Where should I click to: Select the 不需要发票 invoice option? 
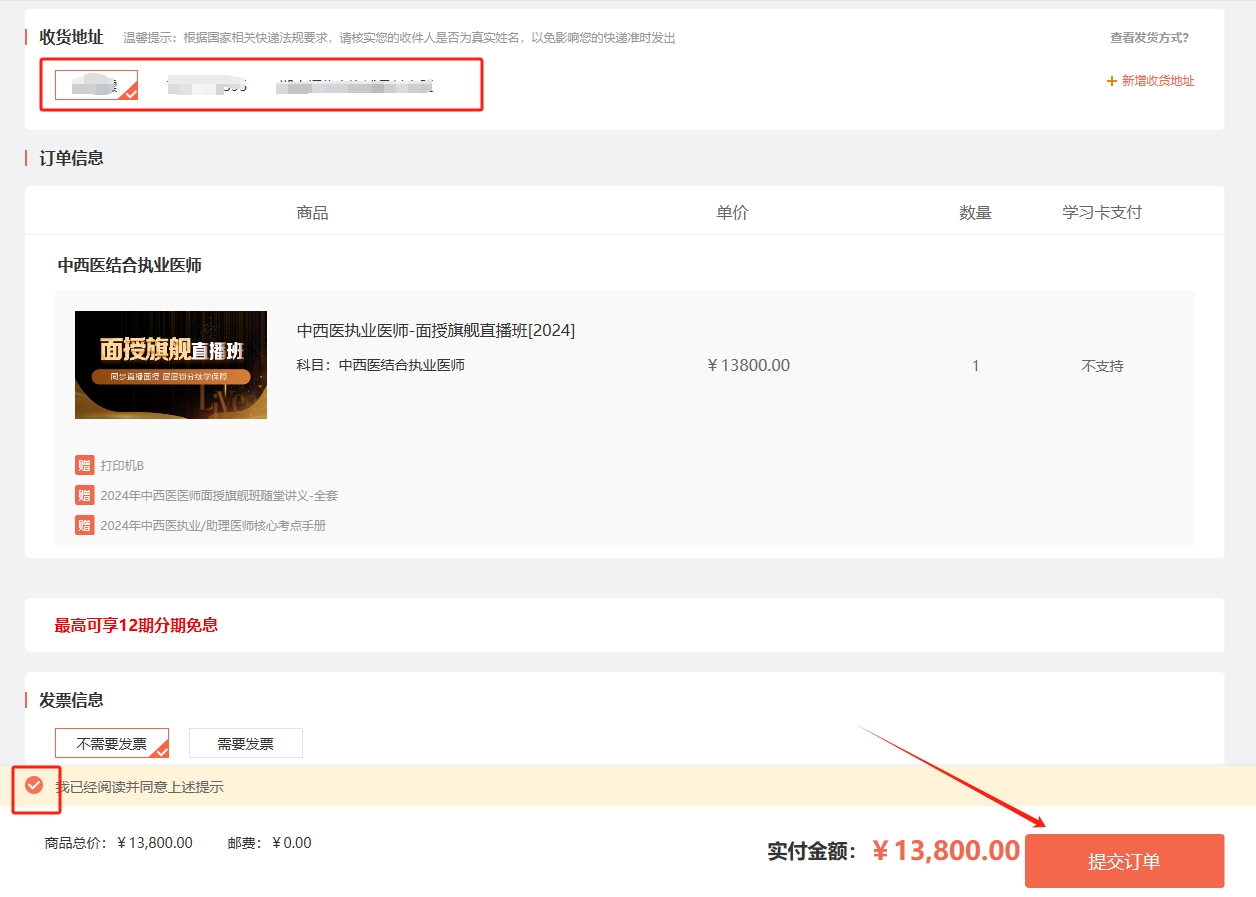point(111,743)
